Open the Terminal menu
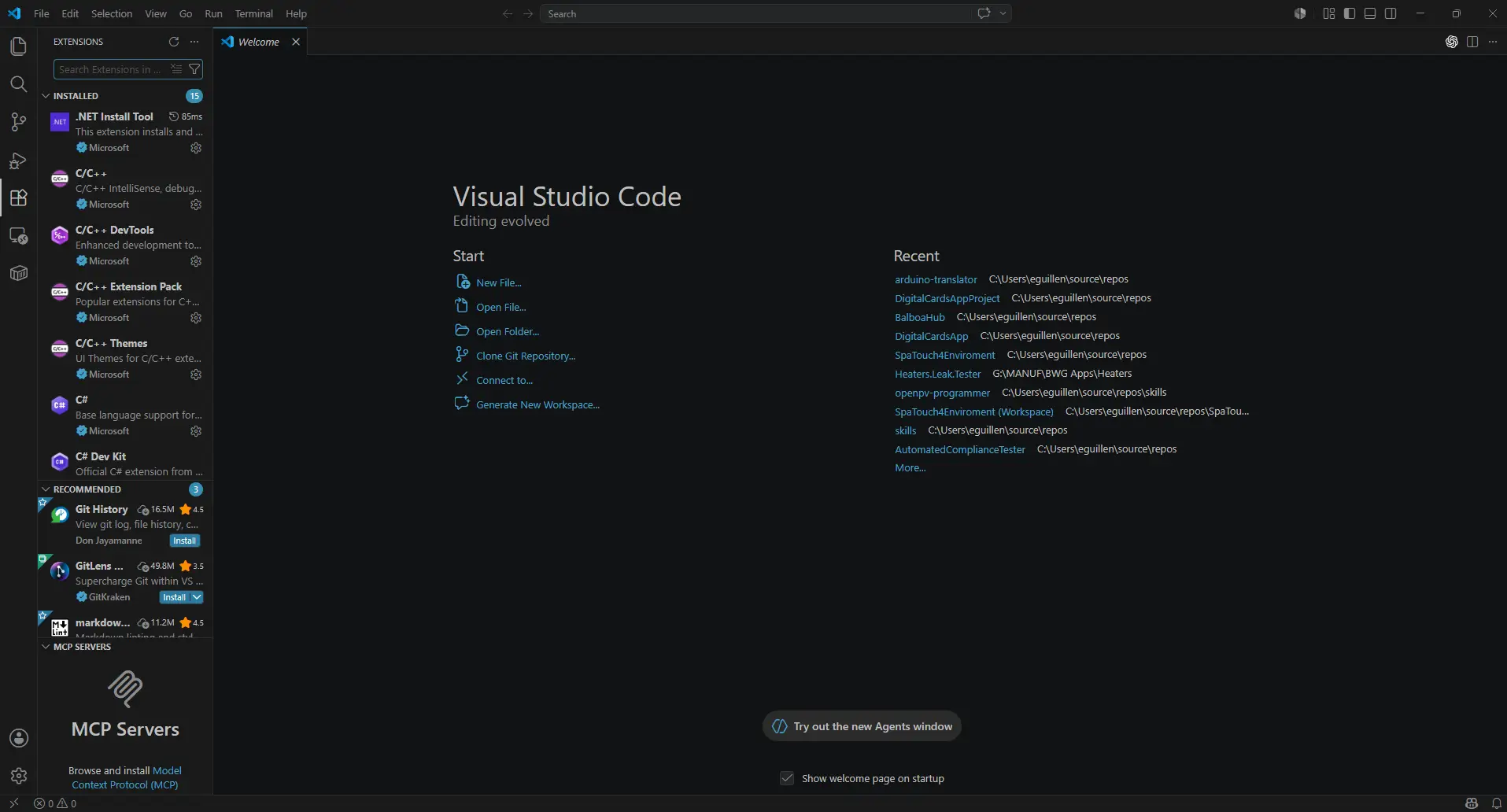Image resolution: width=1507 pixels, height=812 pixels. [253, 13]
